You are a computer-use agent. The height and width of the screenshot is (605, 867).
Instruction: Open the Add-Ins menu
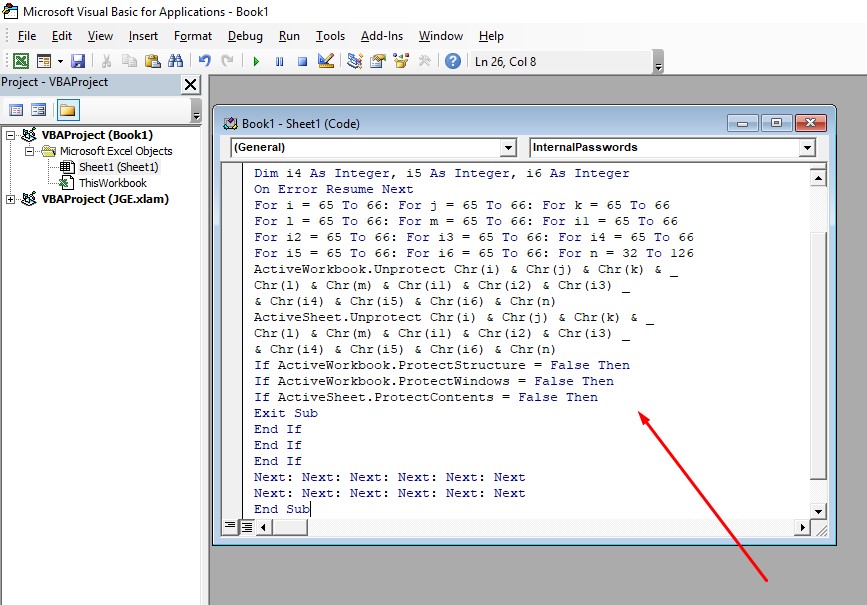[x=382, y=36]
